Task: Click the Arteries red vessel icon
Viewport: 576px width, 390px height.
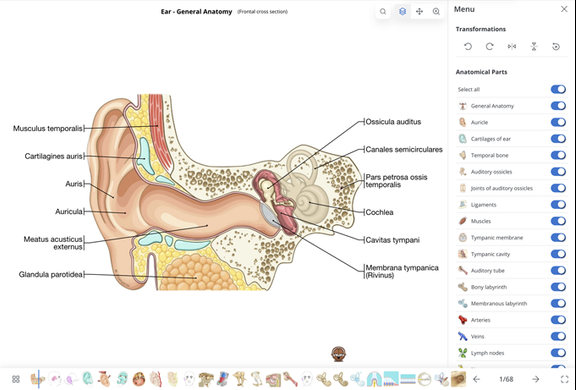Action: click(462, 320)
